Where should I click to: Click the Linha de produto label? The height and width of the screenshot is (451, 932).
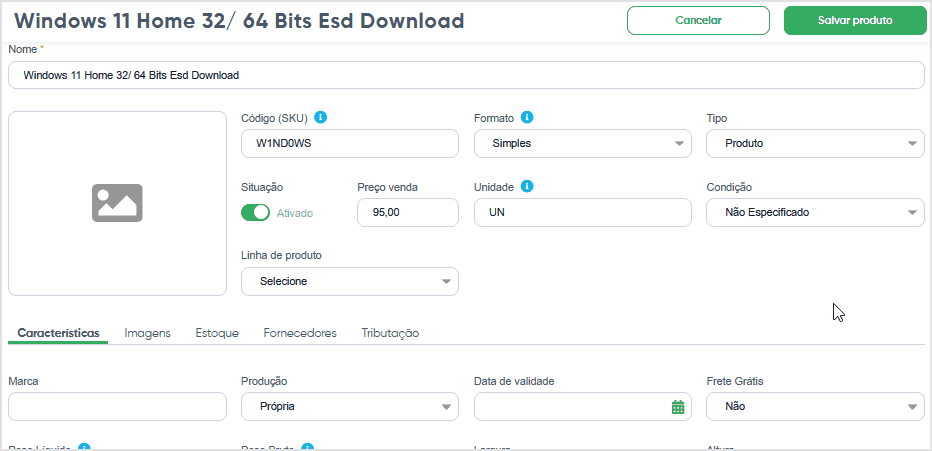pyautogui.click(x=281, y=256)
